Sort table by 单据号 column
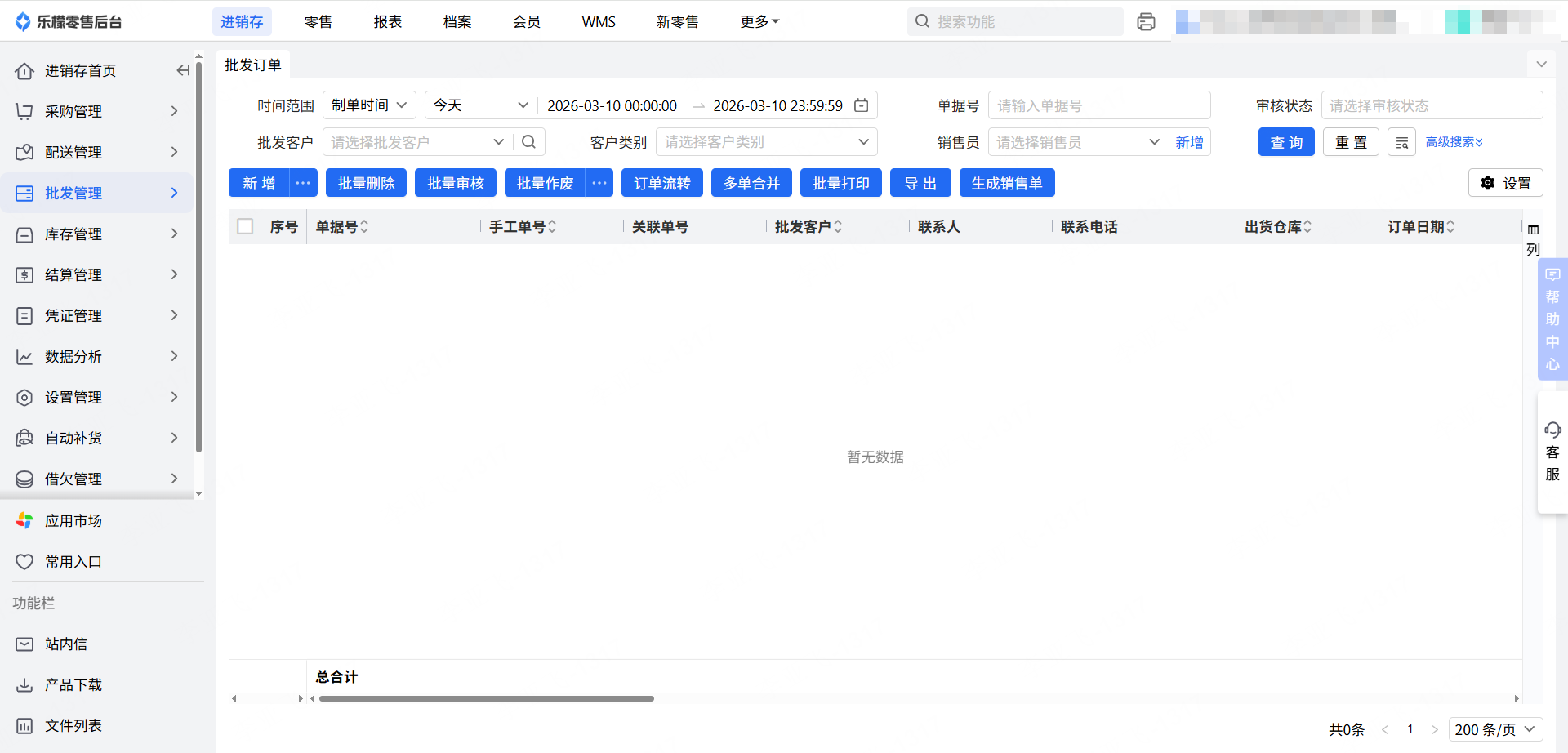 (x=364, y=226)
